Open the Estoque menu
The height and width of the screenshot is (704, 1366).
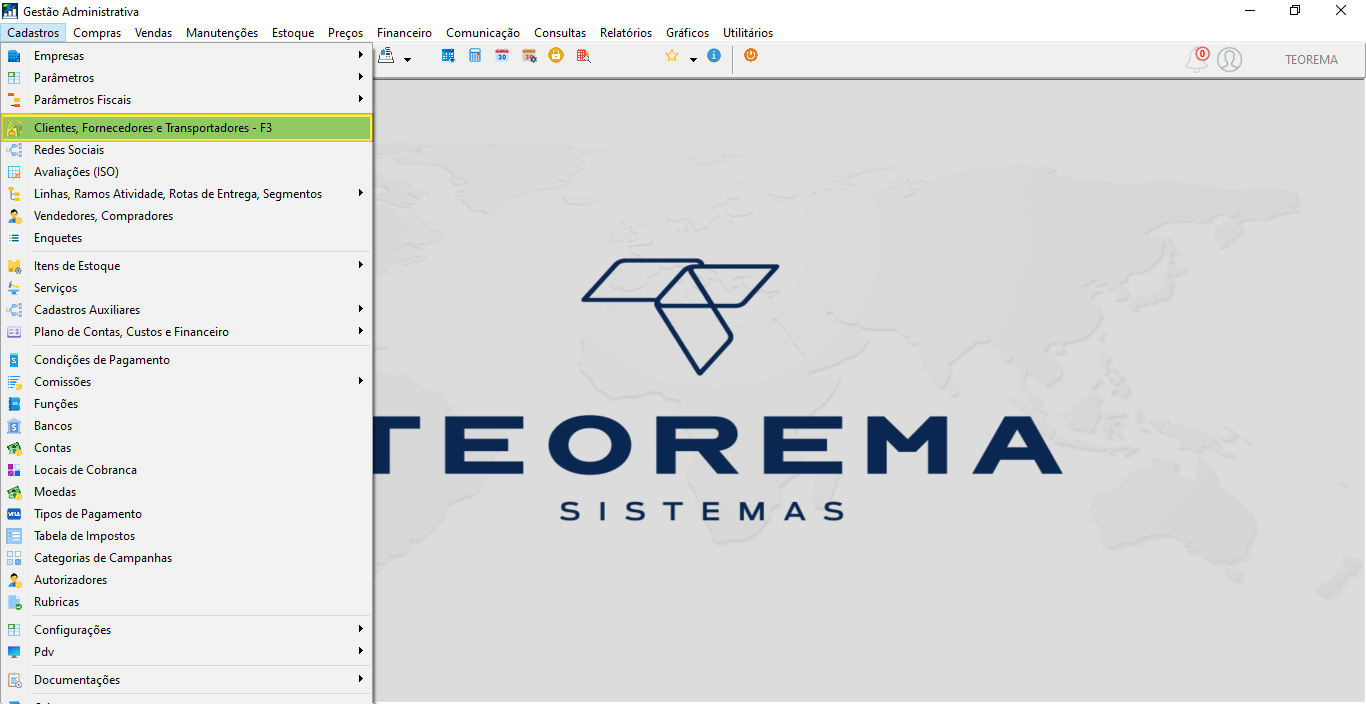[293, 33]
